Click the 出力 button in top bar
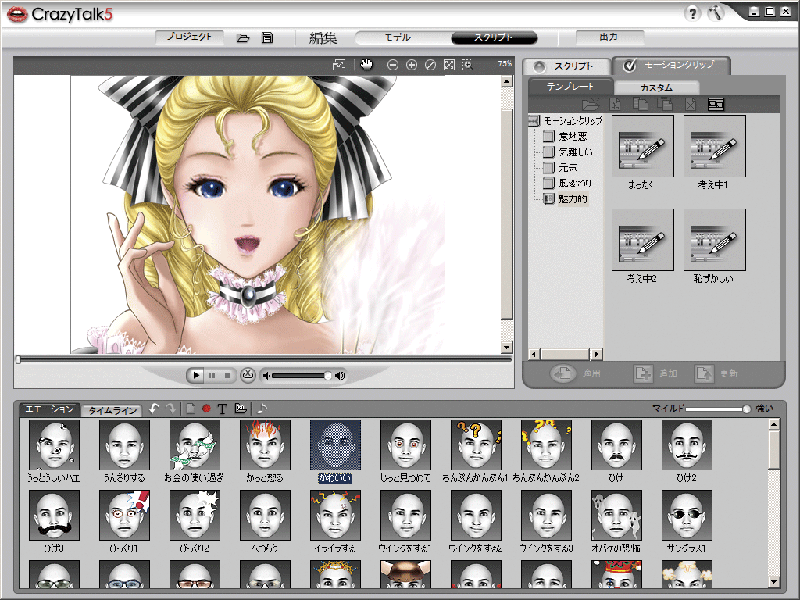The image size is (800, 600). [609, 38]
